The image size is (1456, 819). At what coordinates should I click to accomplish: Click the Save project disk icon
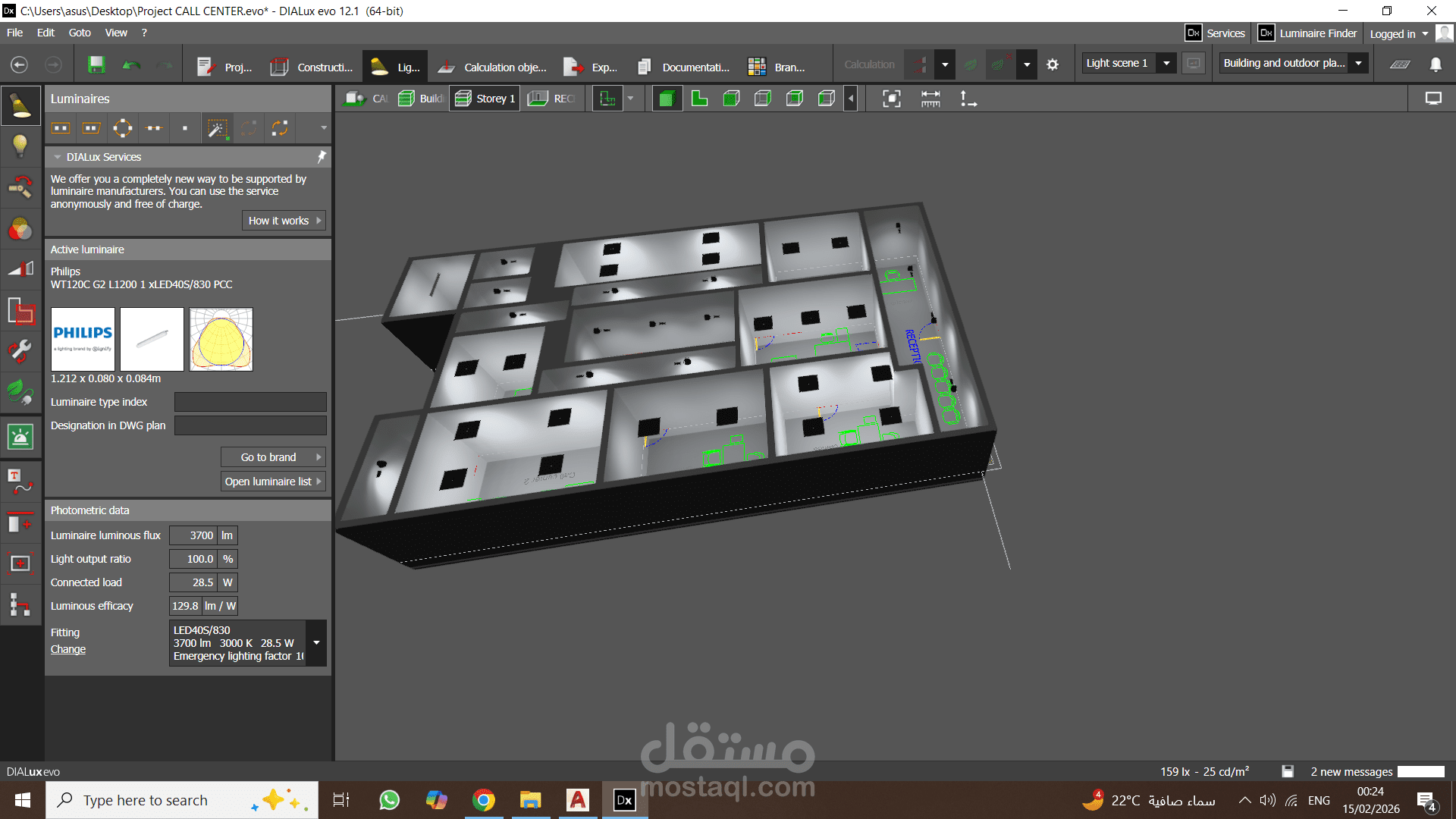click(x=96, y=65)
